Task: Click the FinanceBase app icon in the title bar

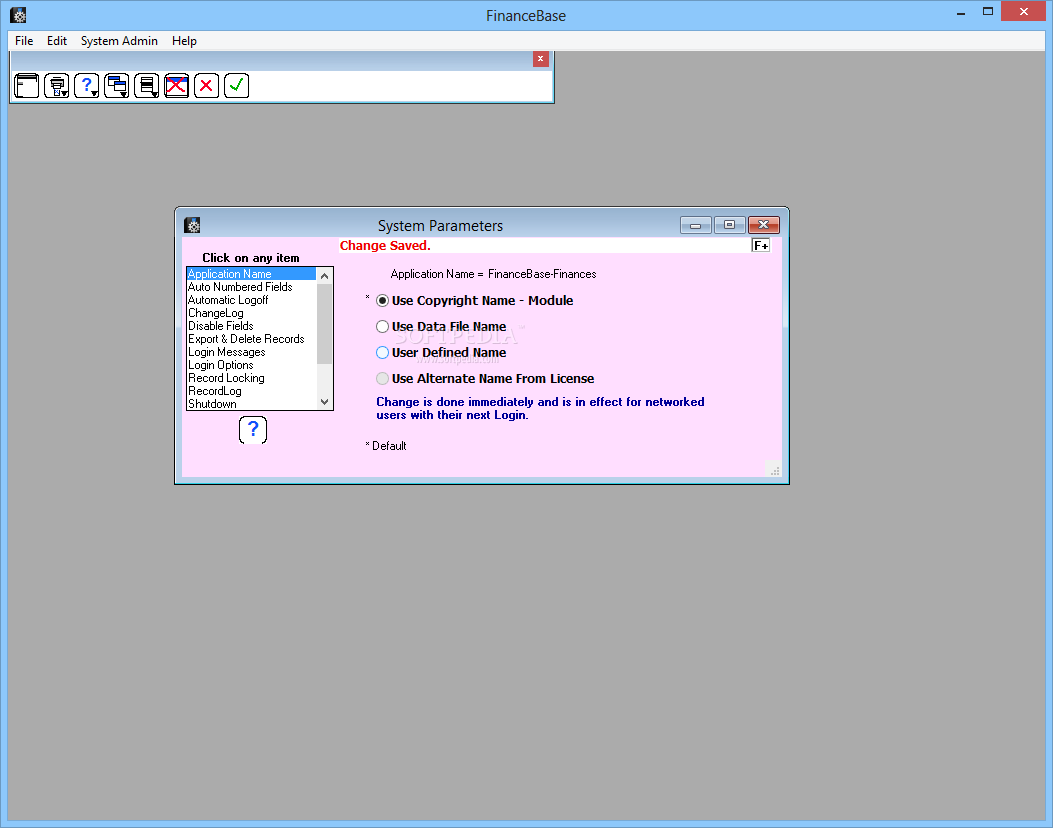Action: (x=19, y=15)
